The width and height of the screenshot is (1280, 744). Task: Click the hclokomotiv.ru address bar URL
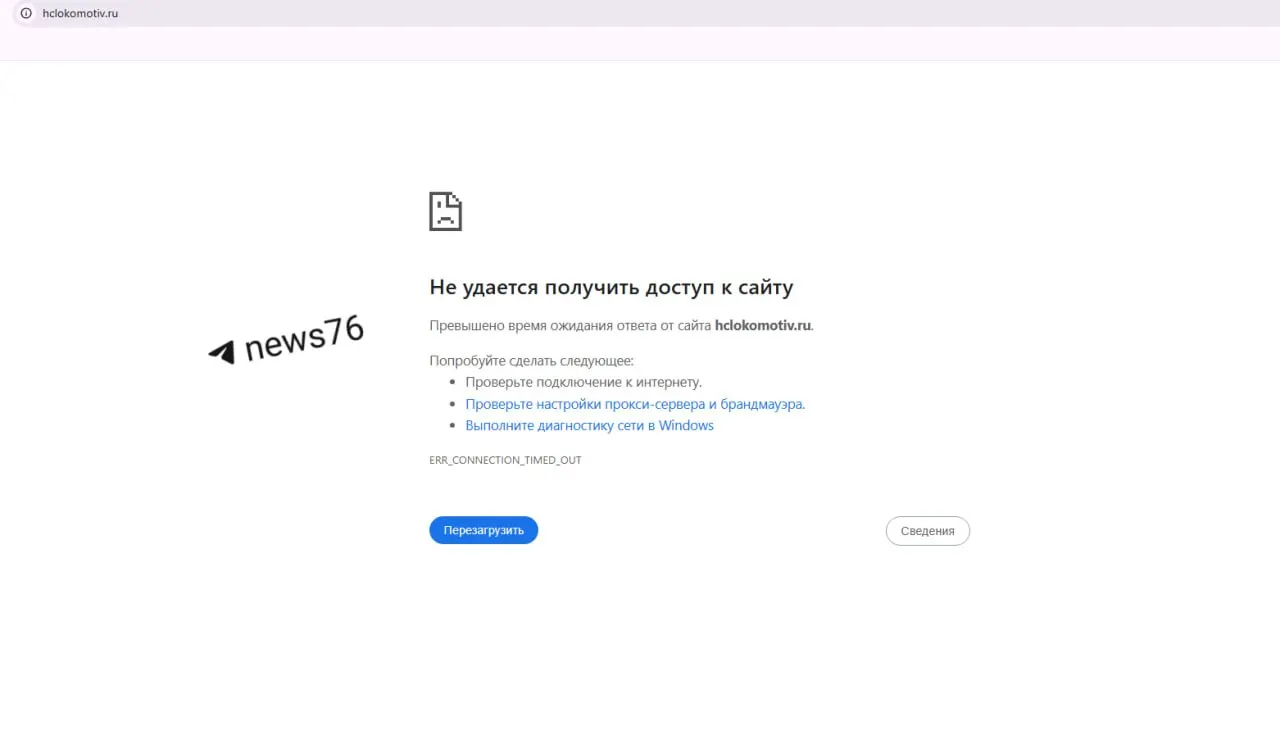80,13
